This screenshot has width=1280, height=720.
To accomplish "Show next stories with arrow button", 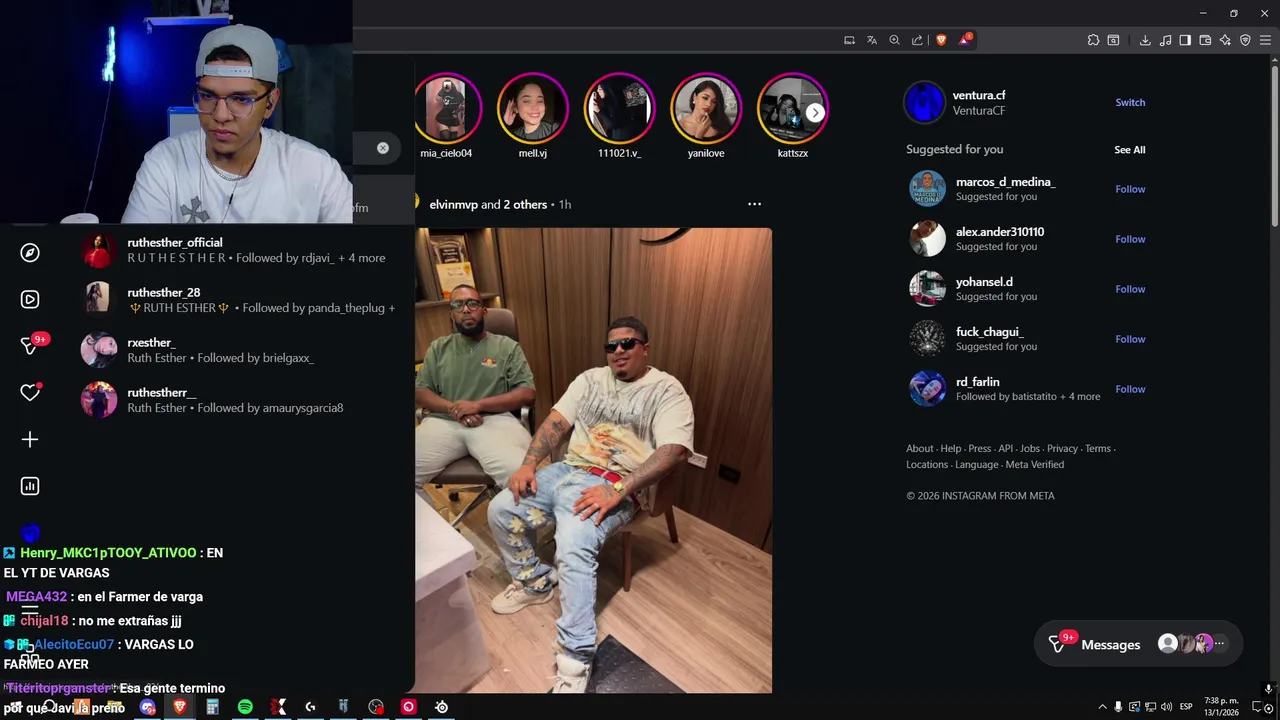I will coord(815,113).
